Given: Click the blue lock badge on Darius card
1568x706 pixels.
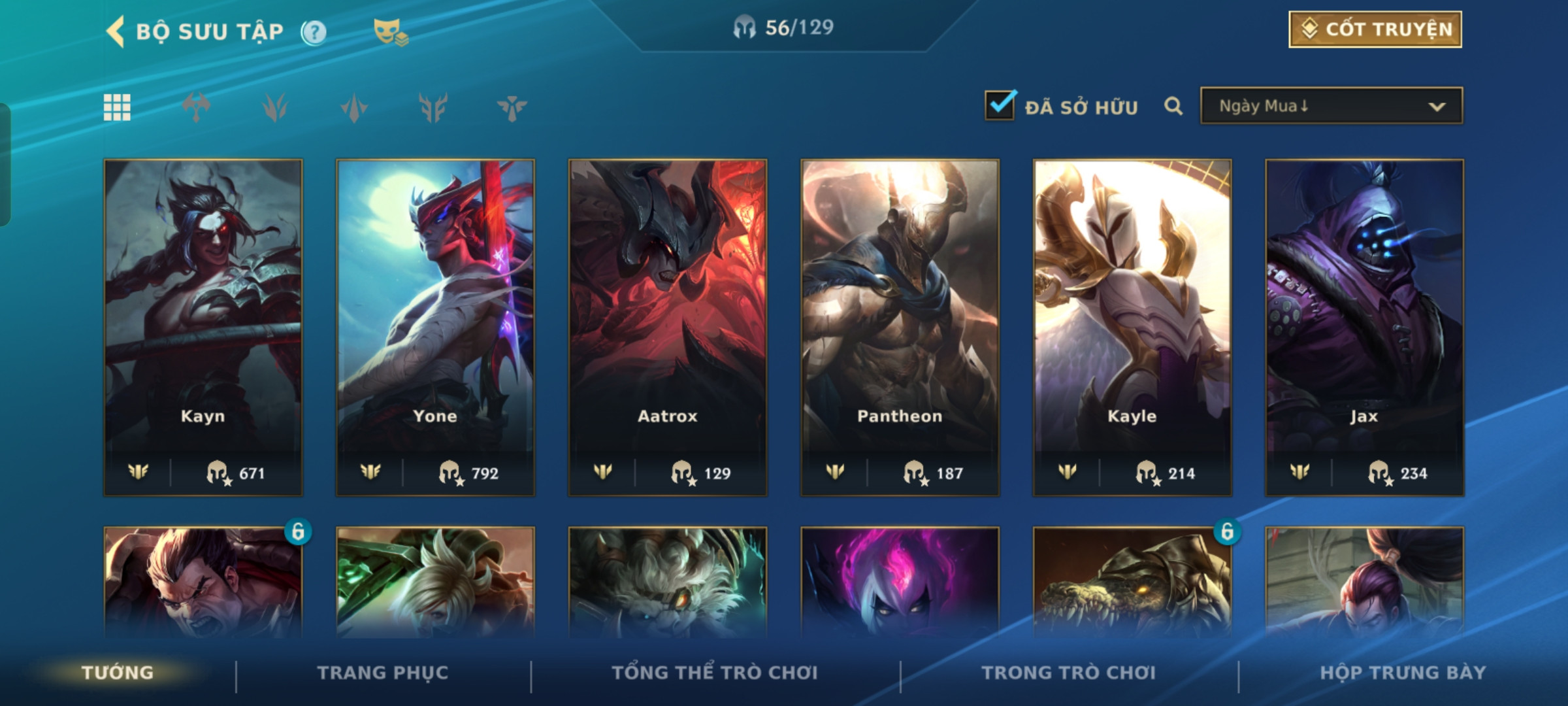Looking at the screenshot, I should [x=298, y=531].
